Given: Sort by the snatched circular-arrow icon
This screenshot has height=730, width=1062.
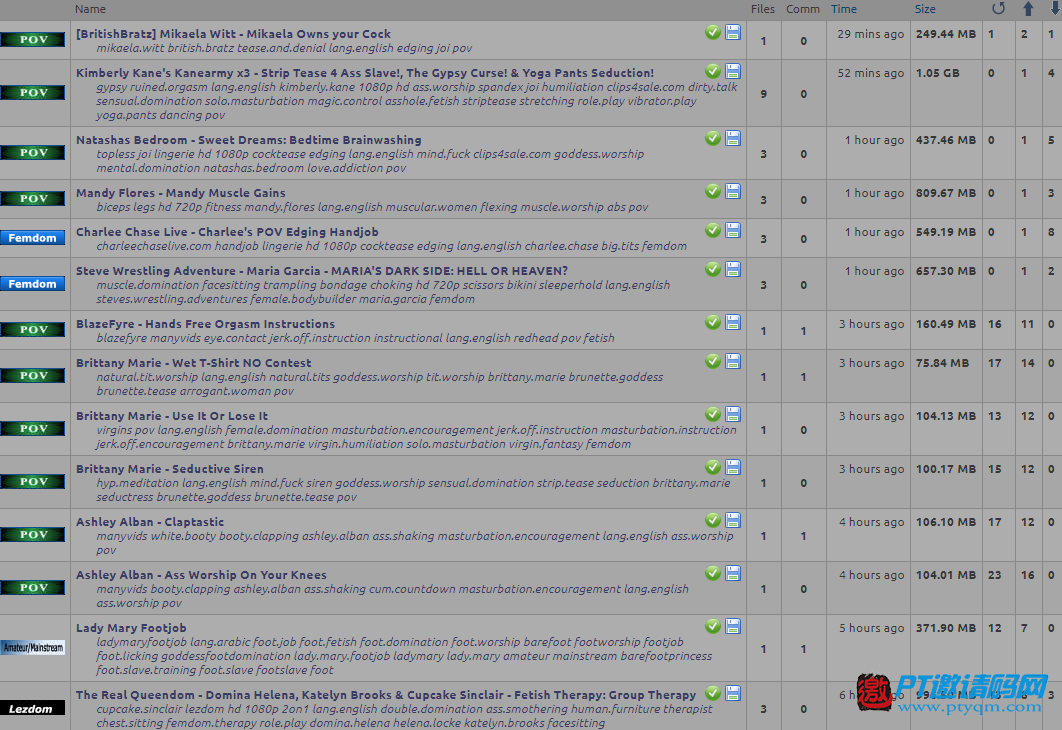Looking at the screenshot, I should tap(998, 9).
